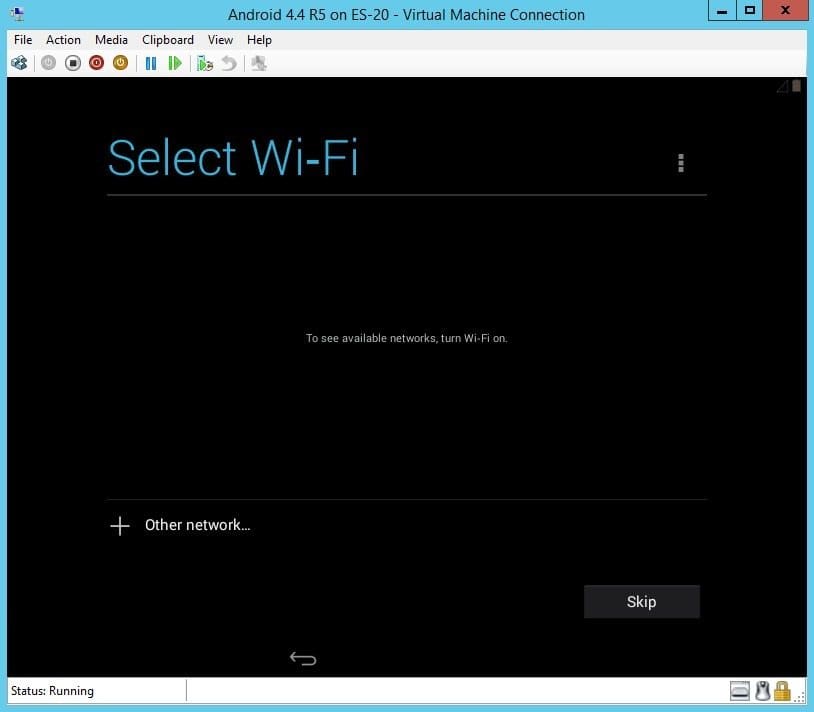Click the keyboard status icon
This screenshot has height=712, width=814.
[x=740, y=691]
